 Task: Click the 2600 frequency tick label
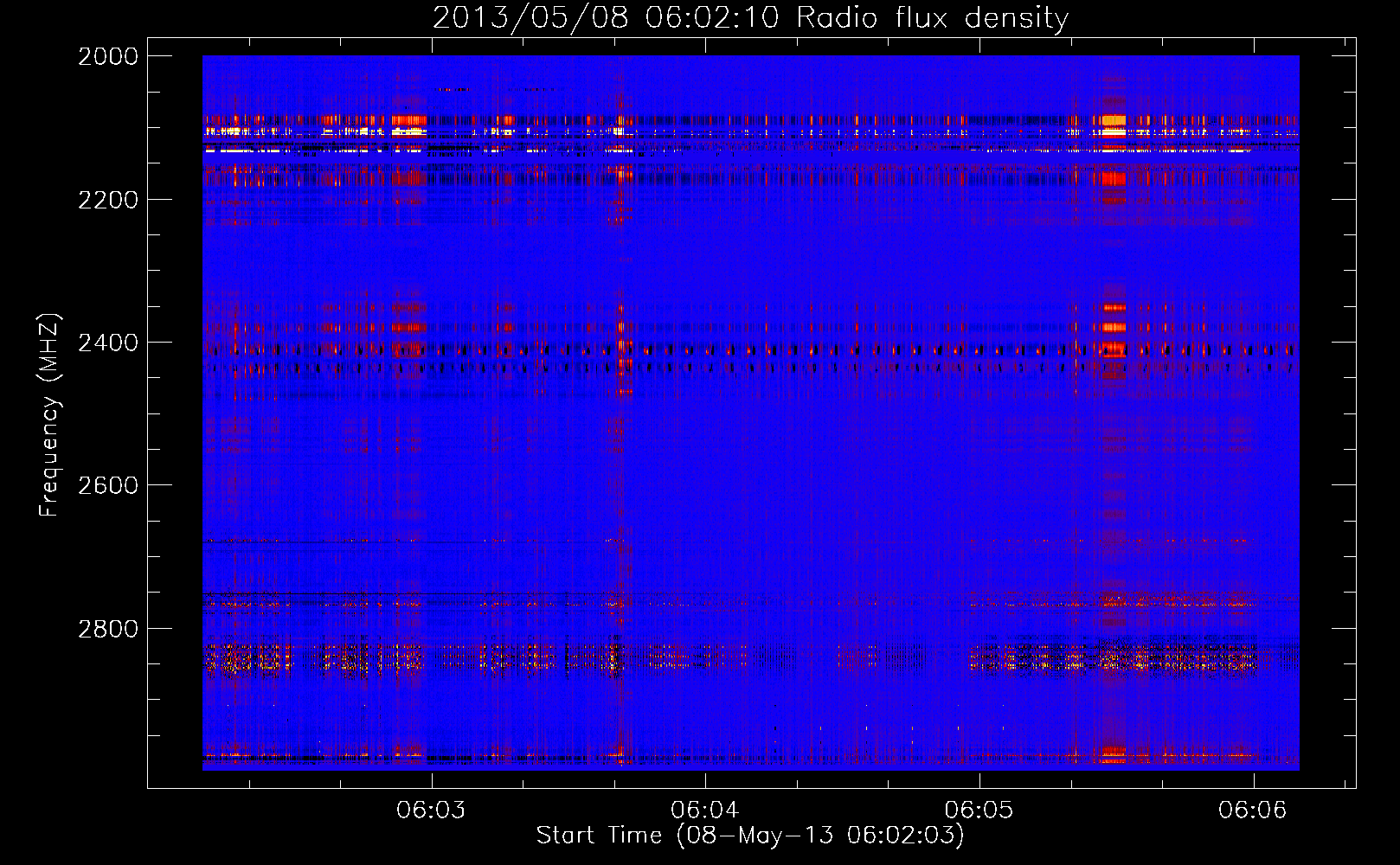point(108,485)
